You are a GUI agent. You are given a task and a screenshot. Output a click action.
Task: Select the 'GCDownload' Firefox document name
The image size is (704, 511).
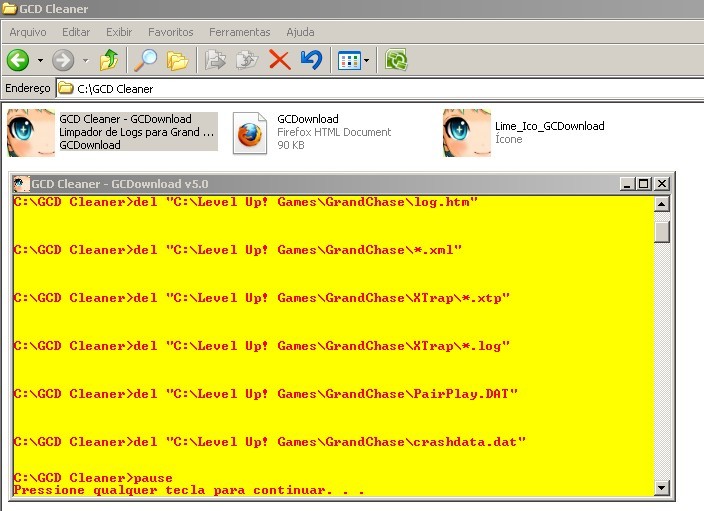308,119
